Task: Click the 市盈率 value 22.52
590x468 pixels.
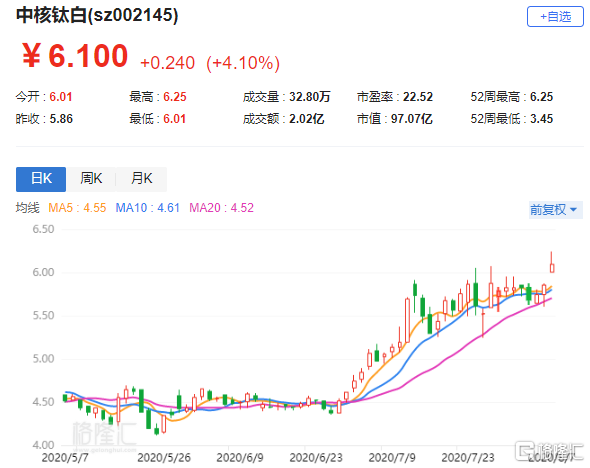Action: (418, 97)
